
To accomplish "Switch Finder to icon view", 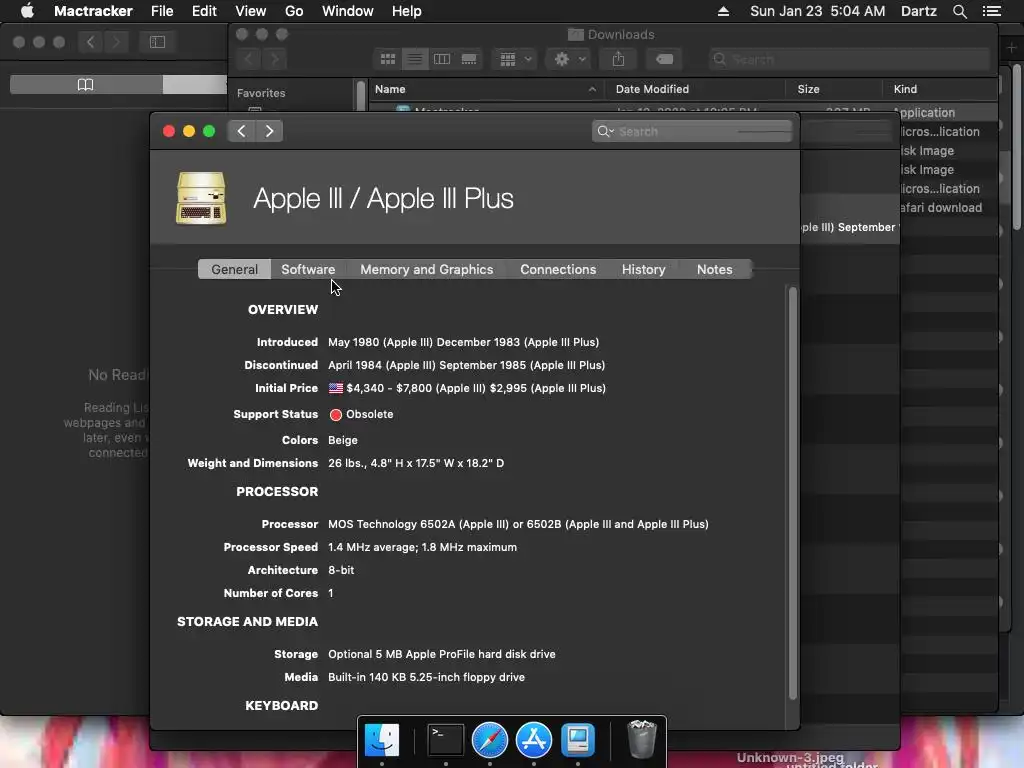I will [387, 59].
